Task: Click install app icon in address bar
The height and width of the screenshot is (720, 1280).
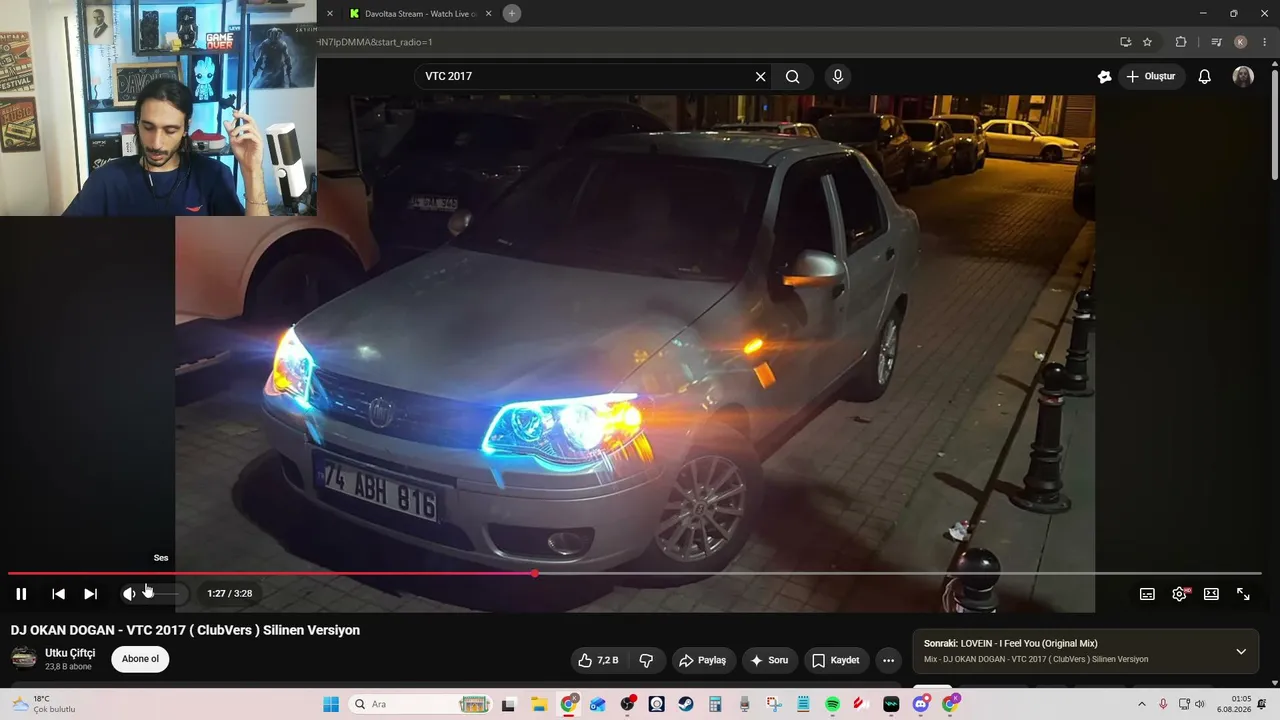Action: (1125, 42)
